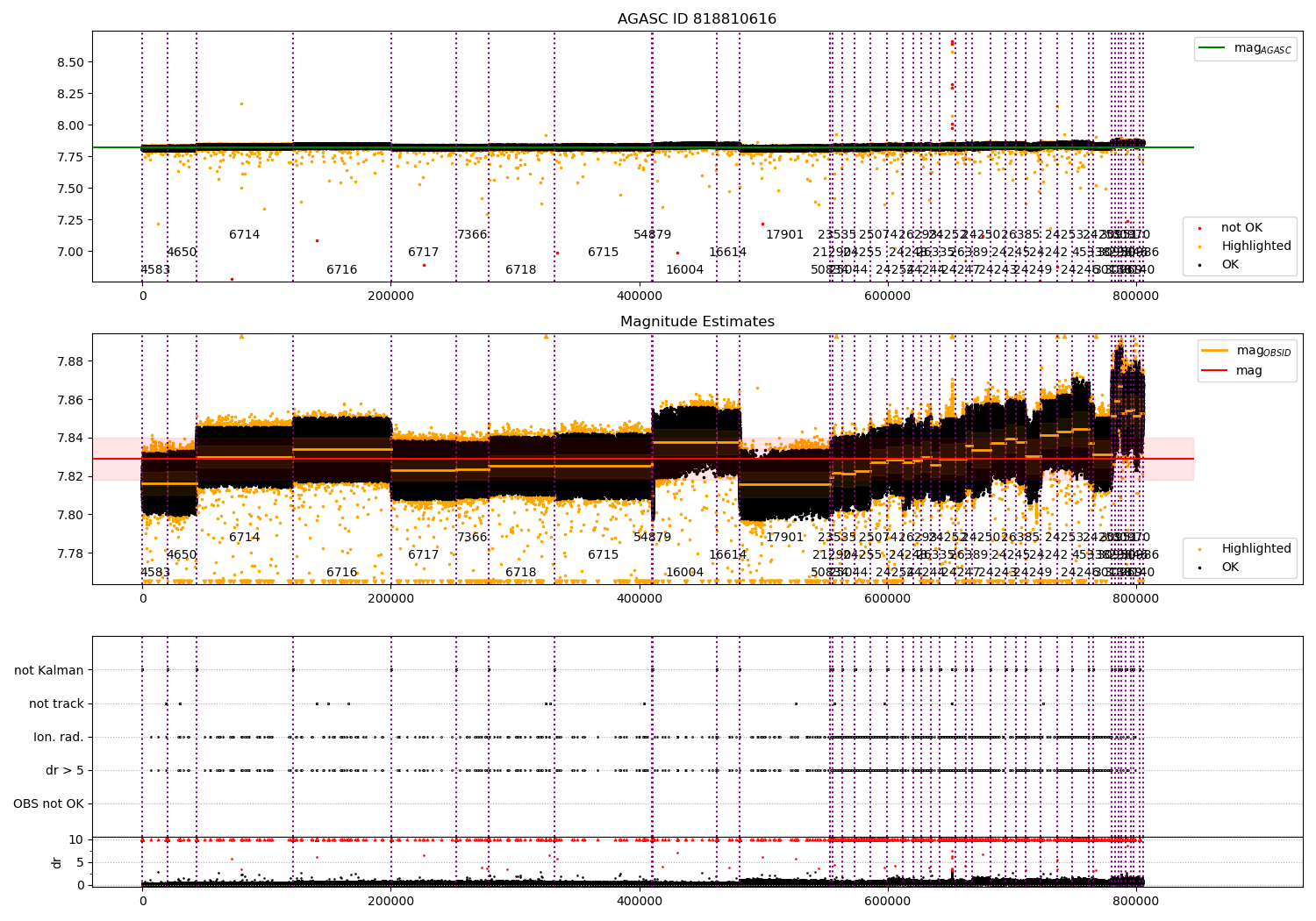Click the "not Kalman" row label

[x=49, y=671]
